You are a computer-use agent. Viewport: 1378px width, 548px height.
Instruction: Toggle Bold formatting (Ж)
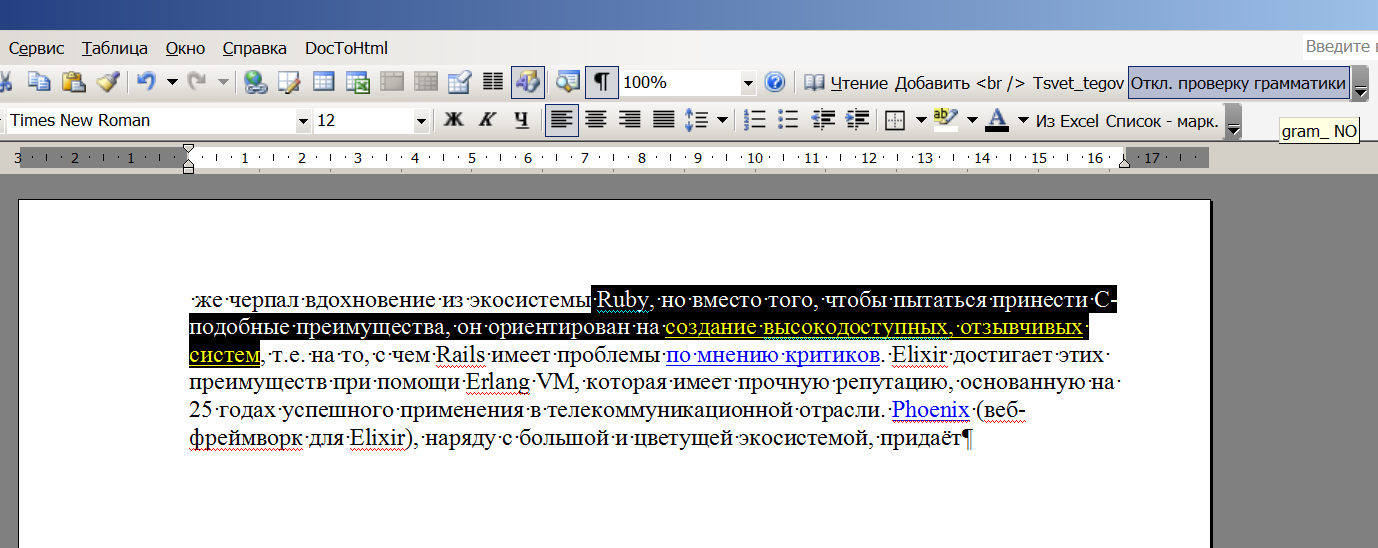[453, 120]
